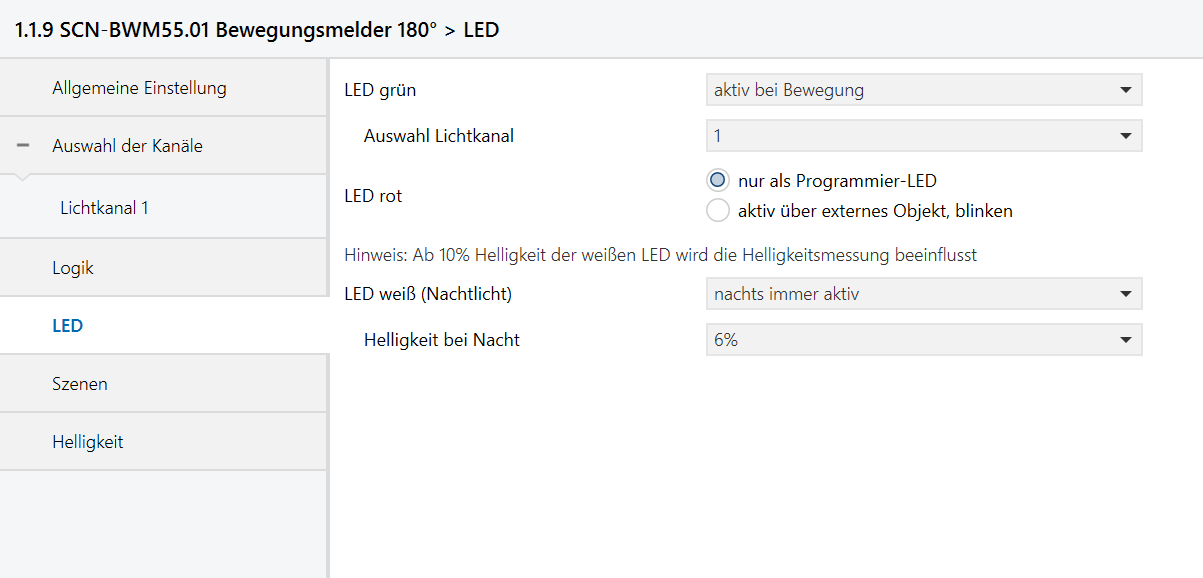Choose 'aktiv über externes Objekt, blinken' option
Screen dimensions: 1203x578
pos(717,211)
